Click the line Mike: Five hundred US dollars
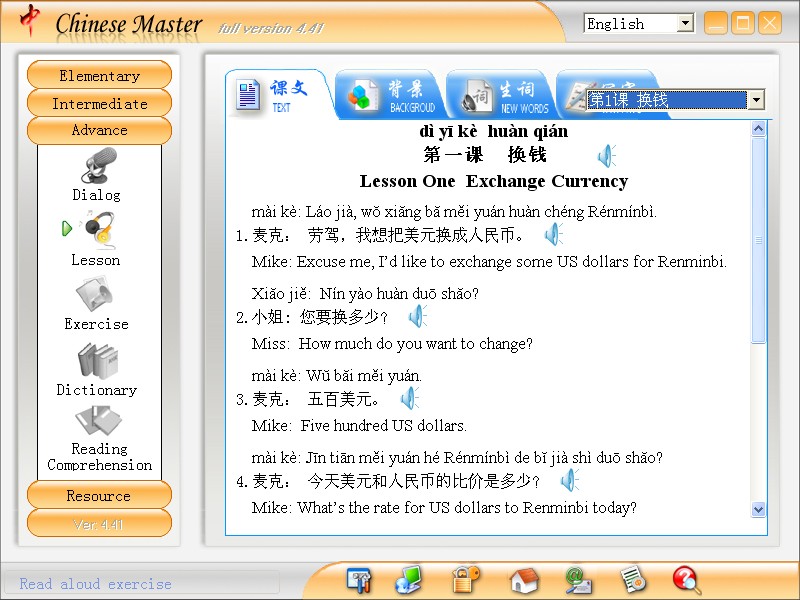Image resolution: width=800 pixels, height=600 pixels. pyautogui.click(x=359, y=425)
